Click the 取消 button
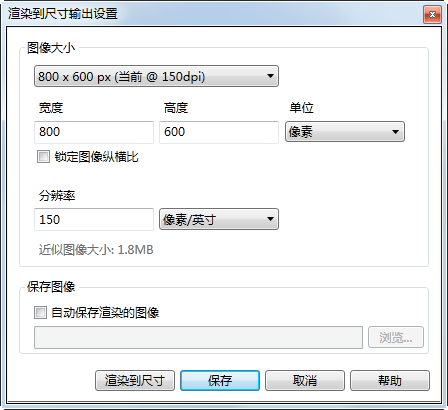 (305, 380)
